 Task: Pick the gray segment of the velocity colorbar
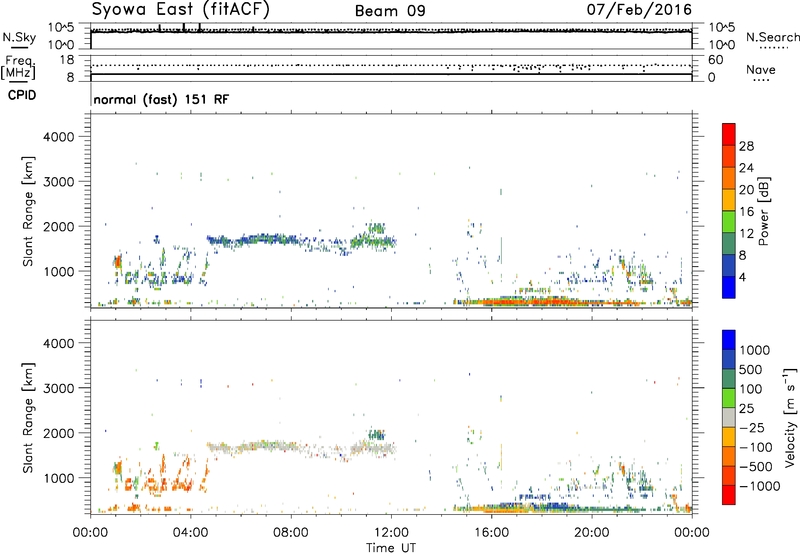(x=729, y=417)
